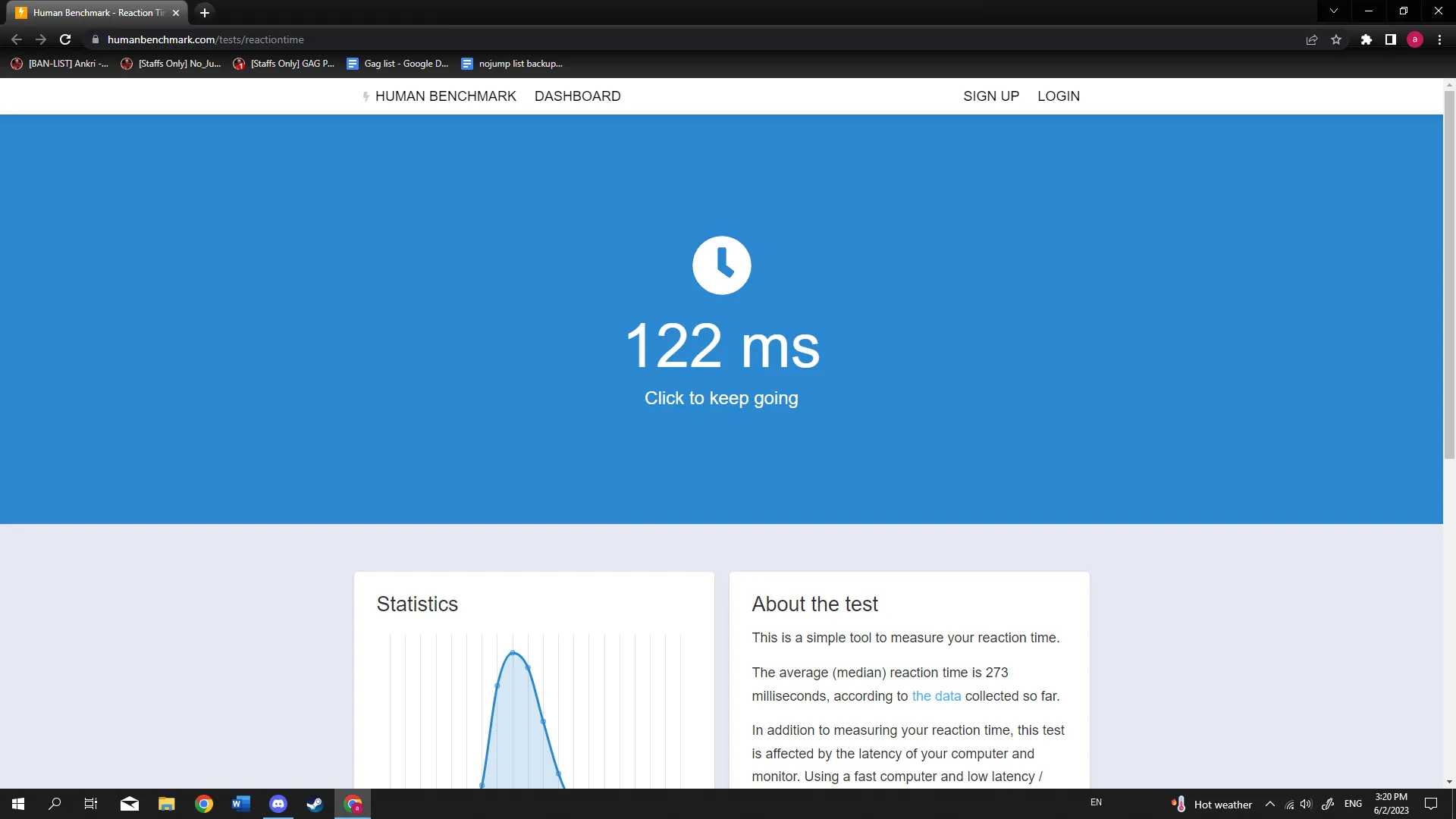
Task: Open the extensions puzzle icon
Action: [x=1366, y=39]
